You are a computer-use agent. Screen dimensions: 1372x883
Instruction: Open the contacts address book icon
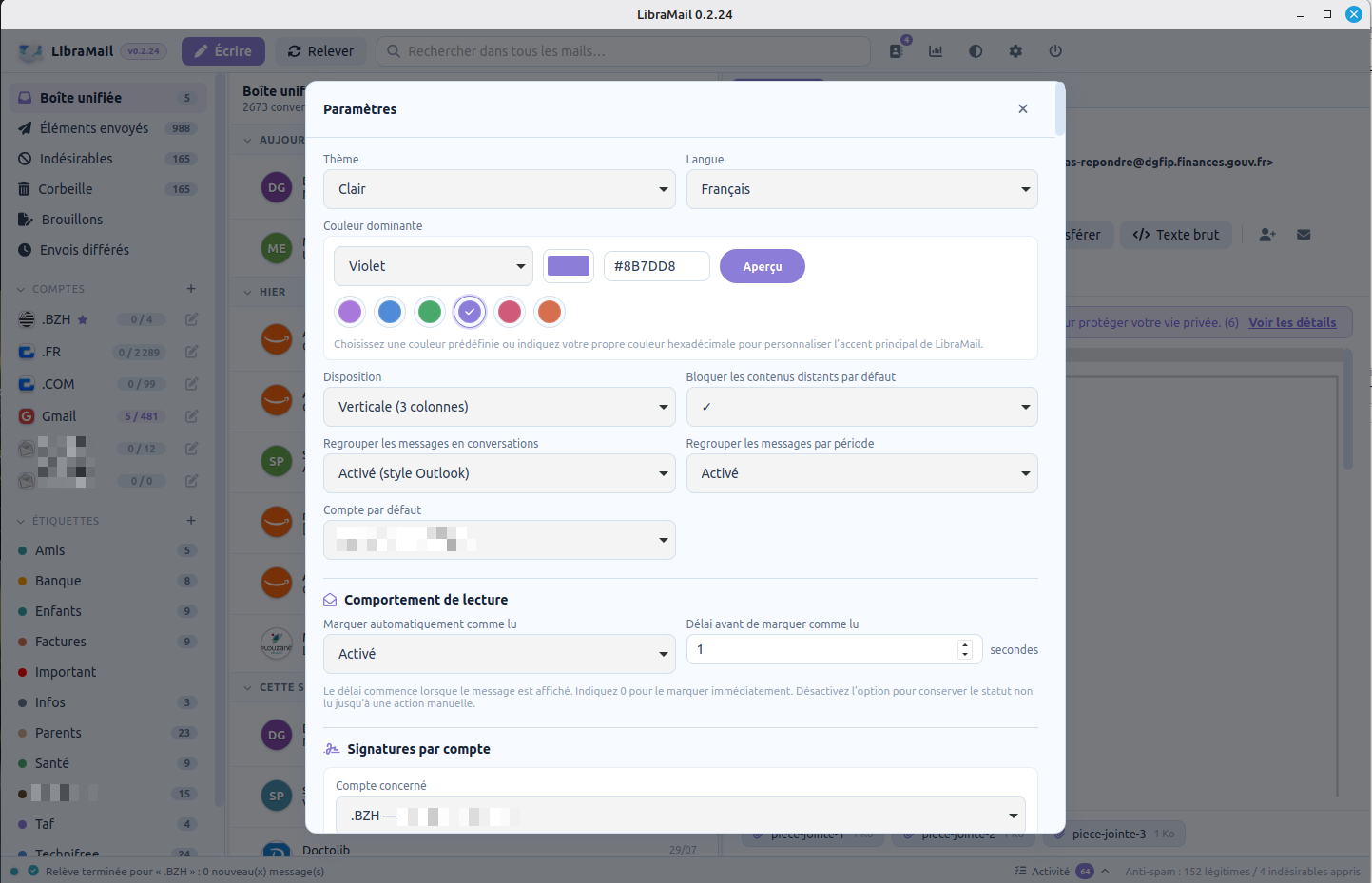pos(896,51)
